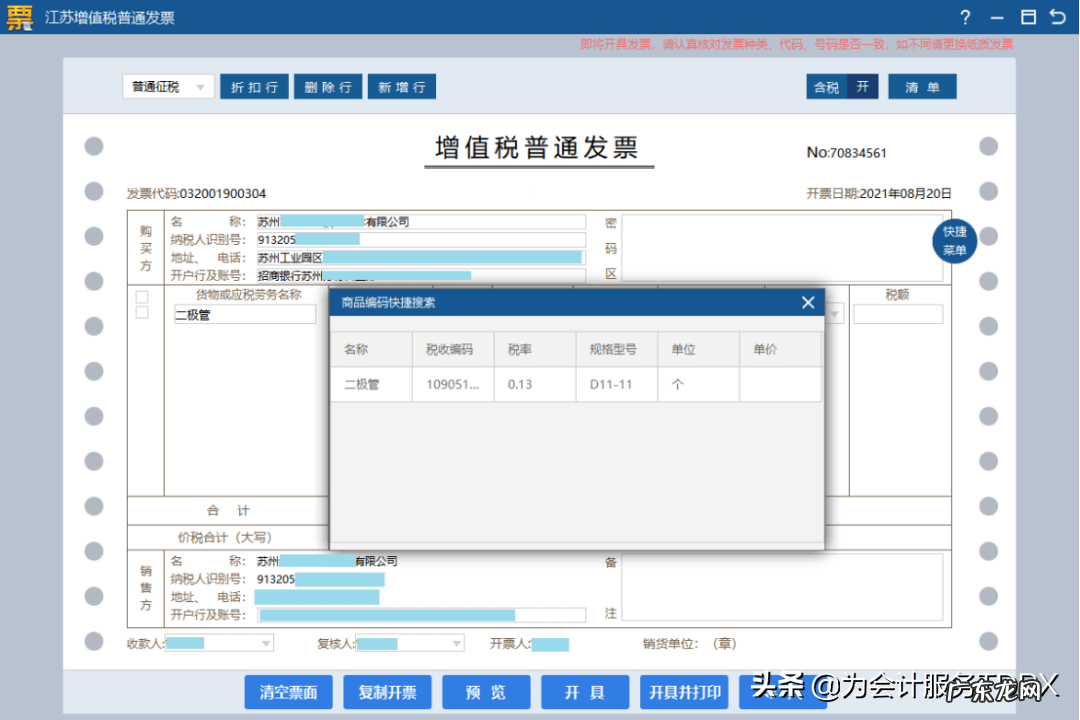This screenshot has height=720, width=1080.
Task: Issue the invoice with 开具
Action: coord(584,692)
